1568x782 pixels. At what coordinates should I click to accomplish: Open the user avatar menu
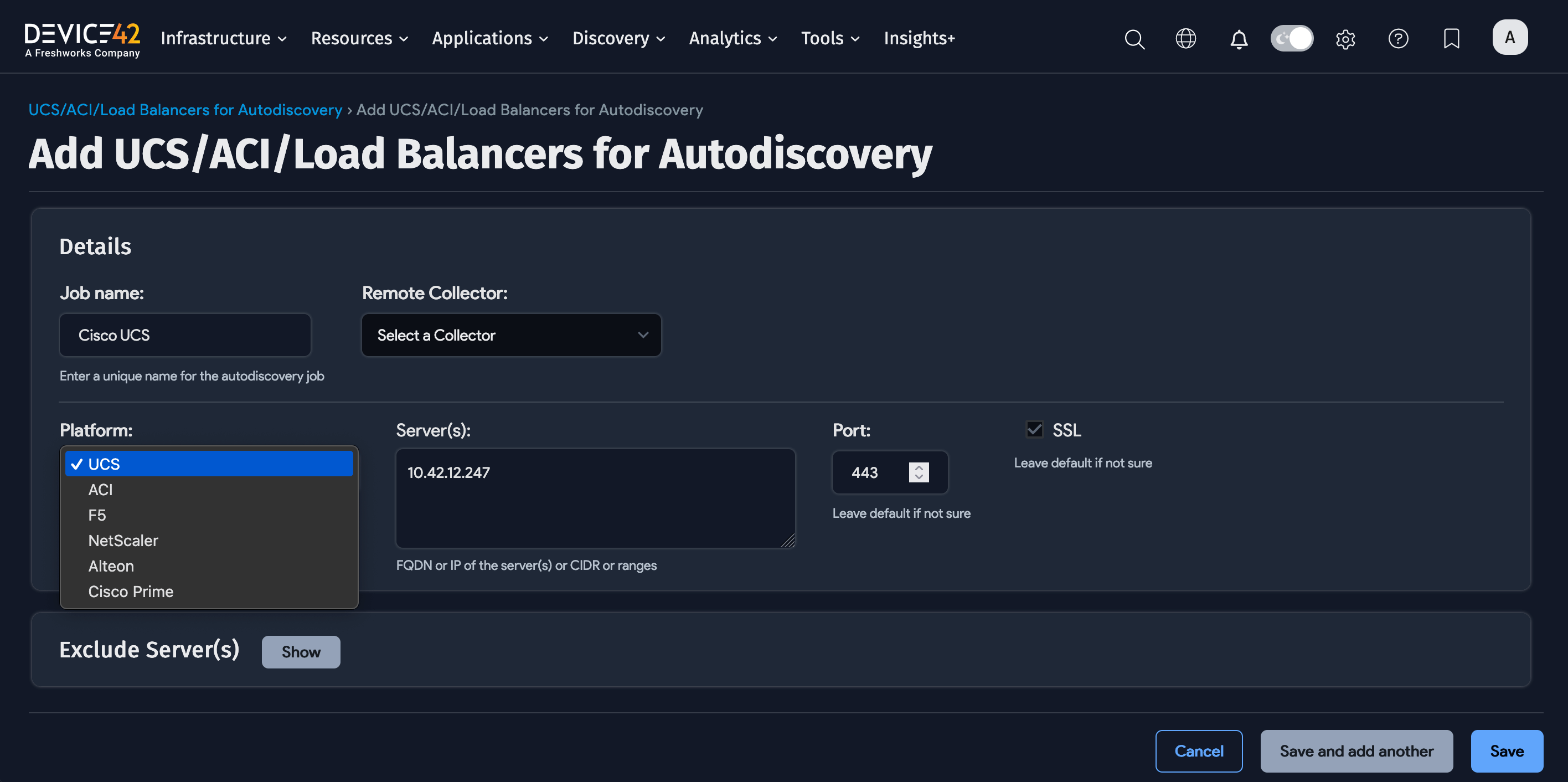click(x=1509, y=38)
